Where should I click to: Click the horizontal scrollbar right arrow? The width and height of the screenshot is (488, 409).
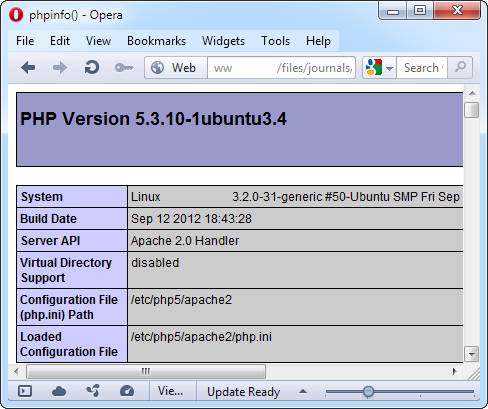(x=454, y=371)
